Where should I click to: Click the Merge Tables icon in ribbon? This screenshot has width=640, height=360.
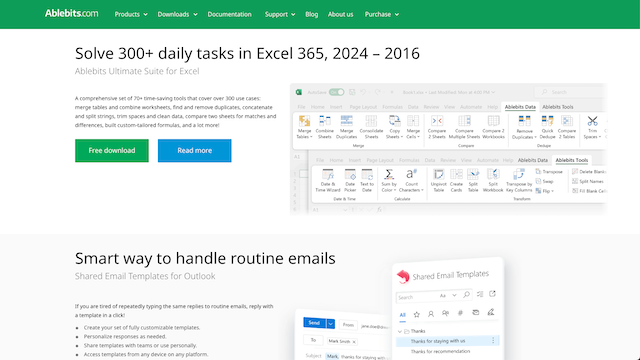point(304,121)
